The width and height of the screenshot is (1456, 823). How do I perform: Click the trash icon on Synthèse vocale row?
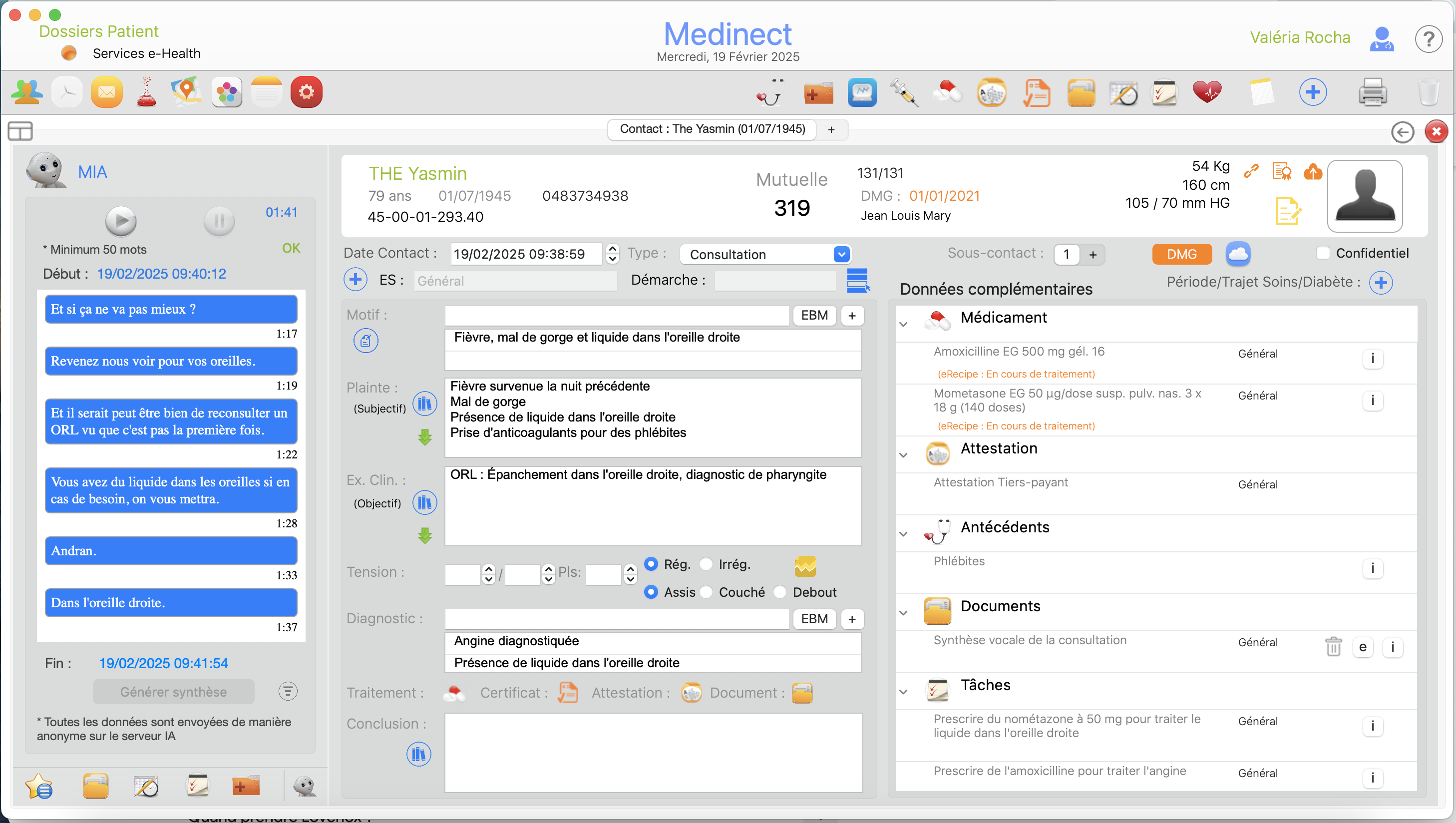[x=1333, y=647]
